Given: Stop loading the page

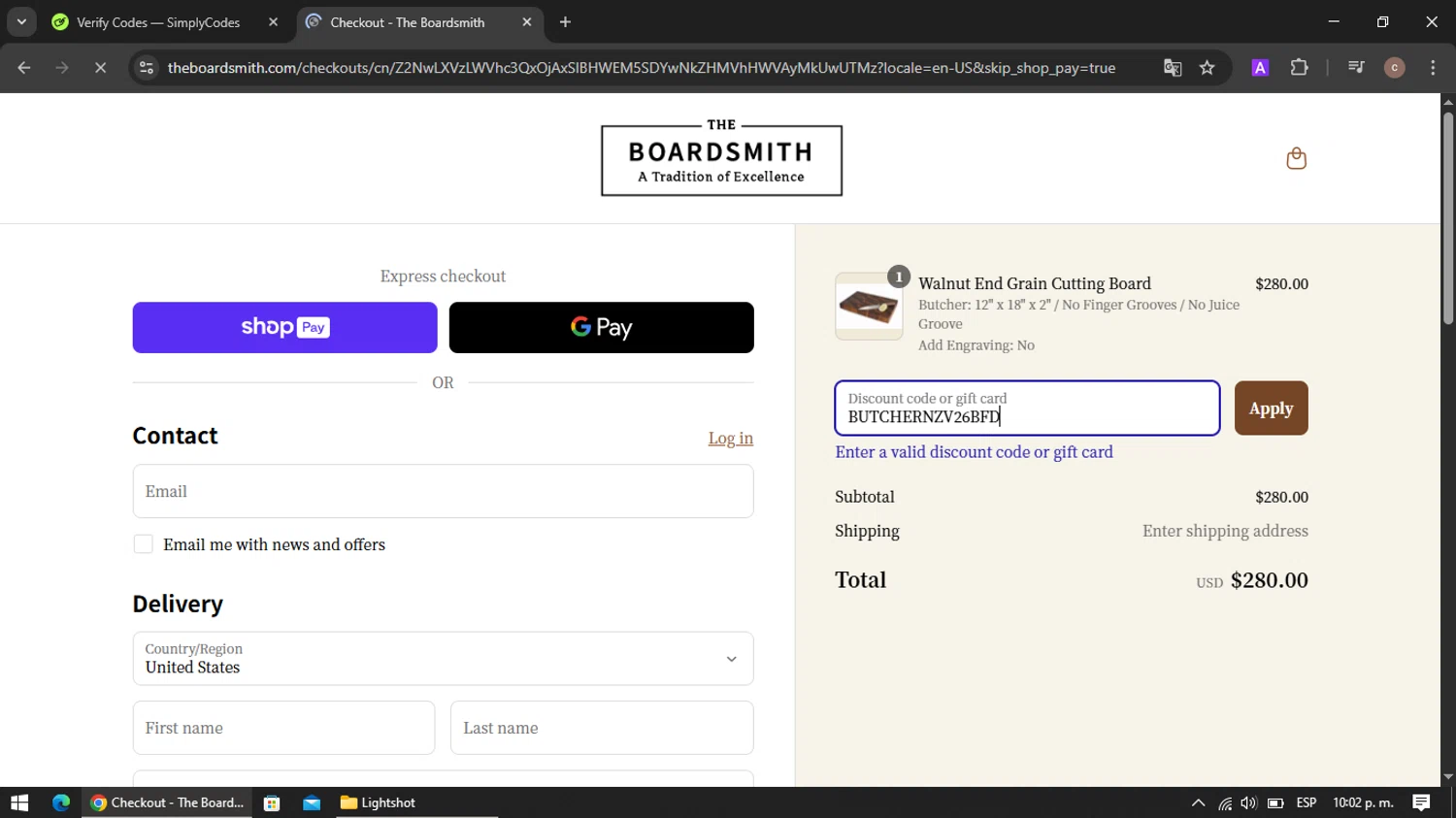Looking at the screenshot, I should coord(100,68).
